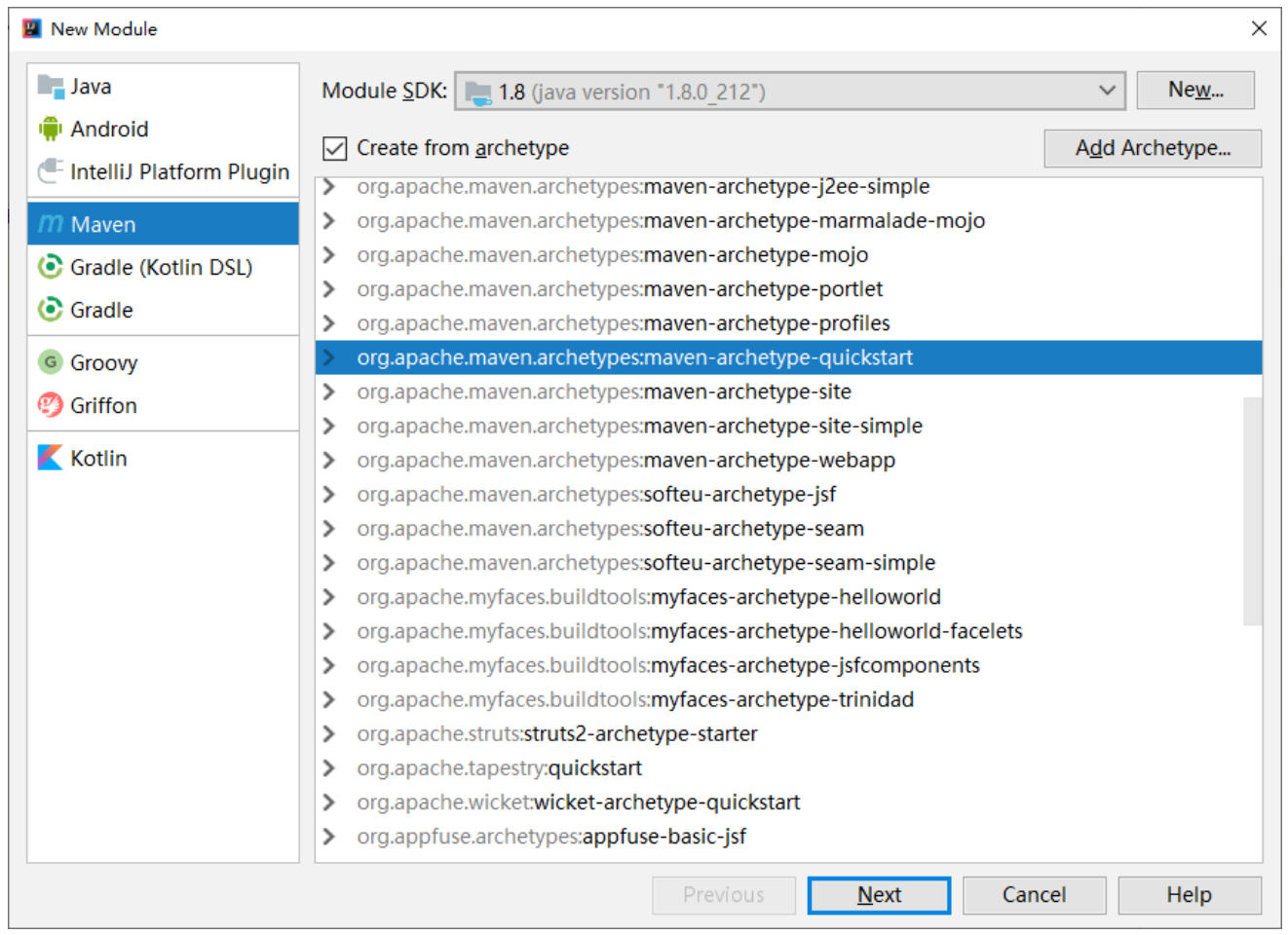Click the Android robot icon
Screen dimensions: 1288x935
[x=51, y=129]
